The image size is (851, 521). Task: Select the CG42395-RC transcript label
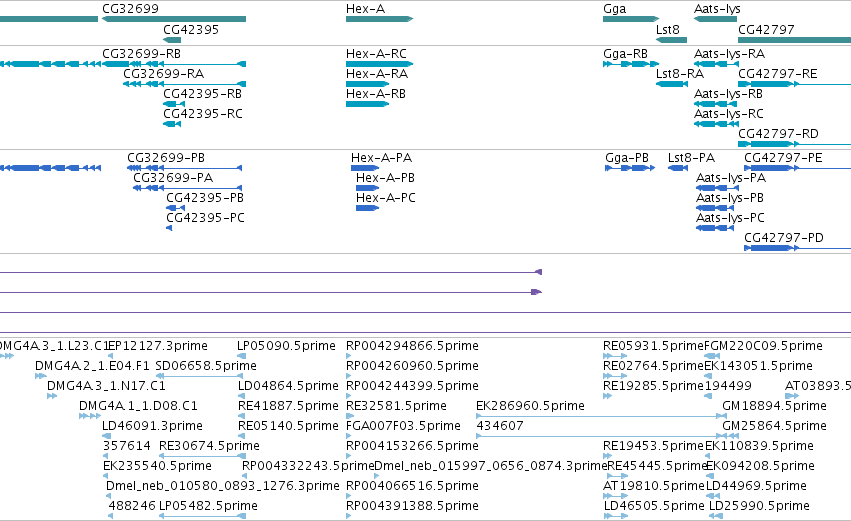coord(203,114)
